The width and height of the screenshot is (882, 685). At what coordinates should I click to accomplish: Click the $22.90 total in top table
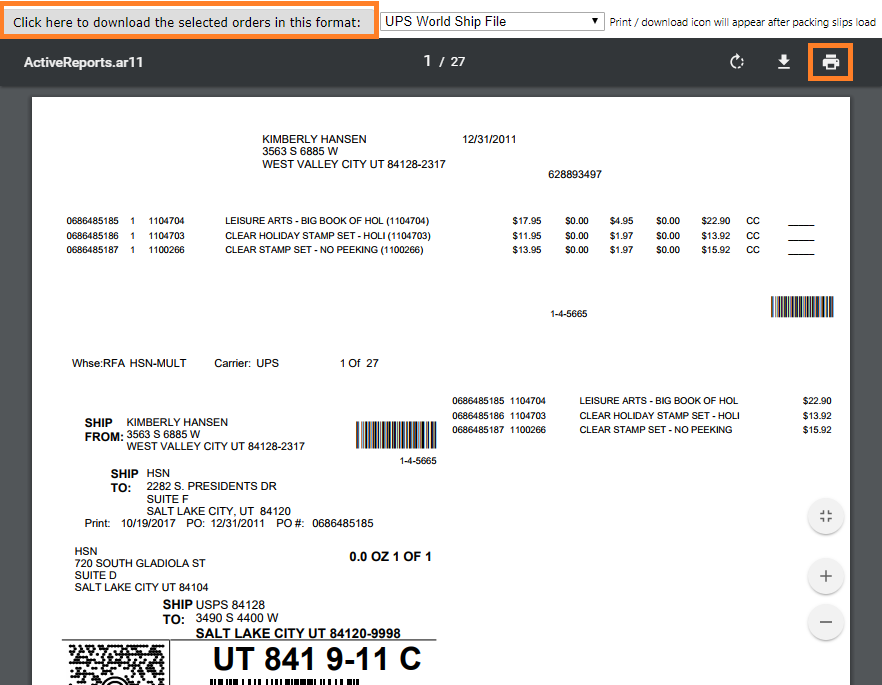[716, 220]
